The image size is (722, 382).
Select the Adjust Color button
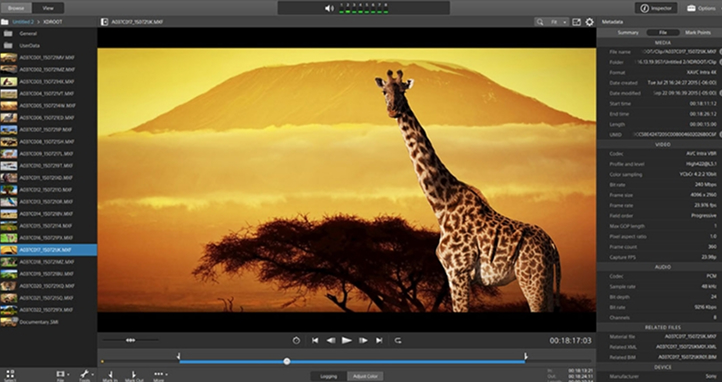(365, 376)
